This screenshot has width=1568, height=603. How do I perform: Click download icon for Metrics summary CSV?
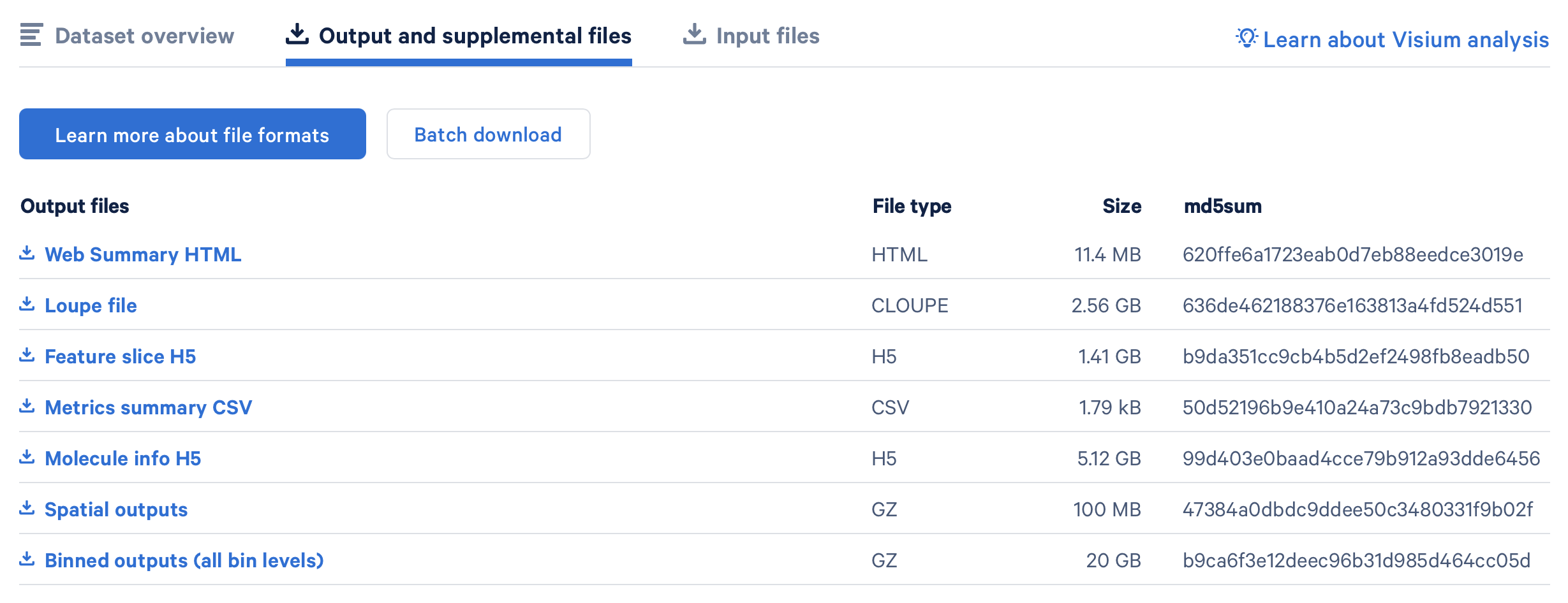pos(27,406)
